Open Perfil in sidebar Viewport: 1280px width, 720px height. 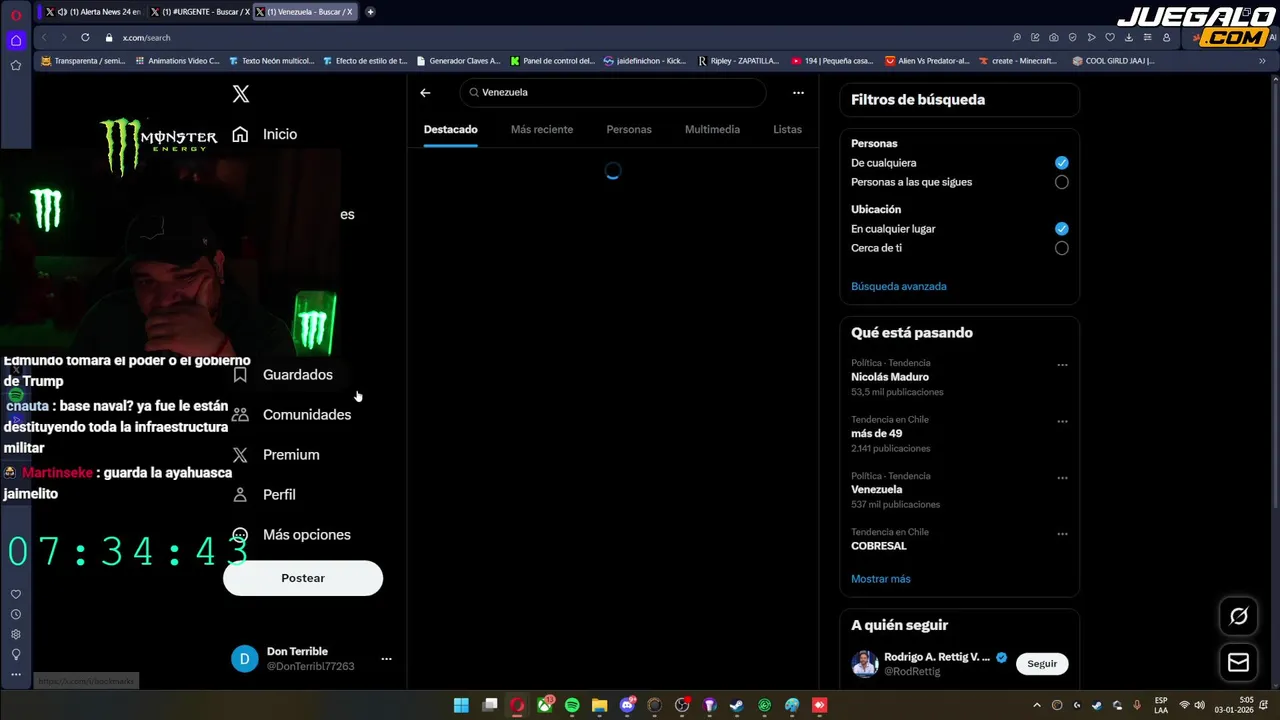pos(264,494)
